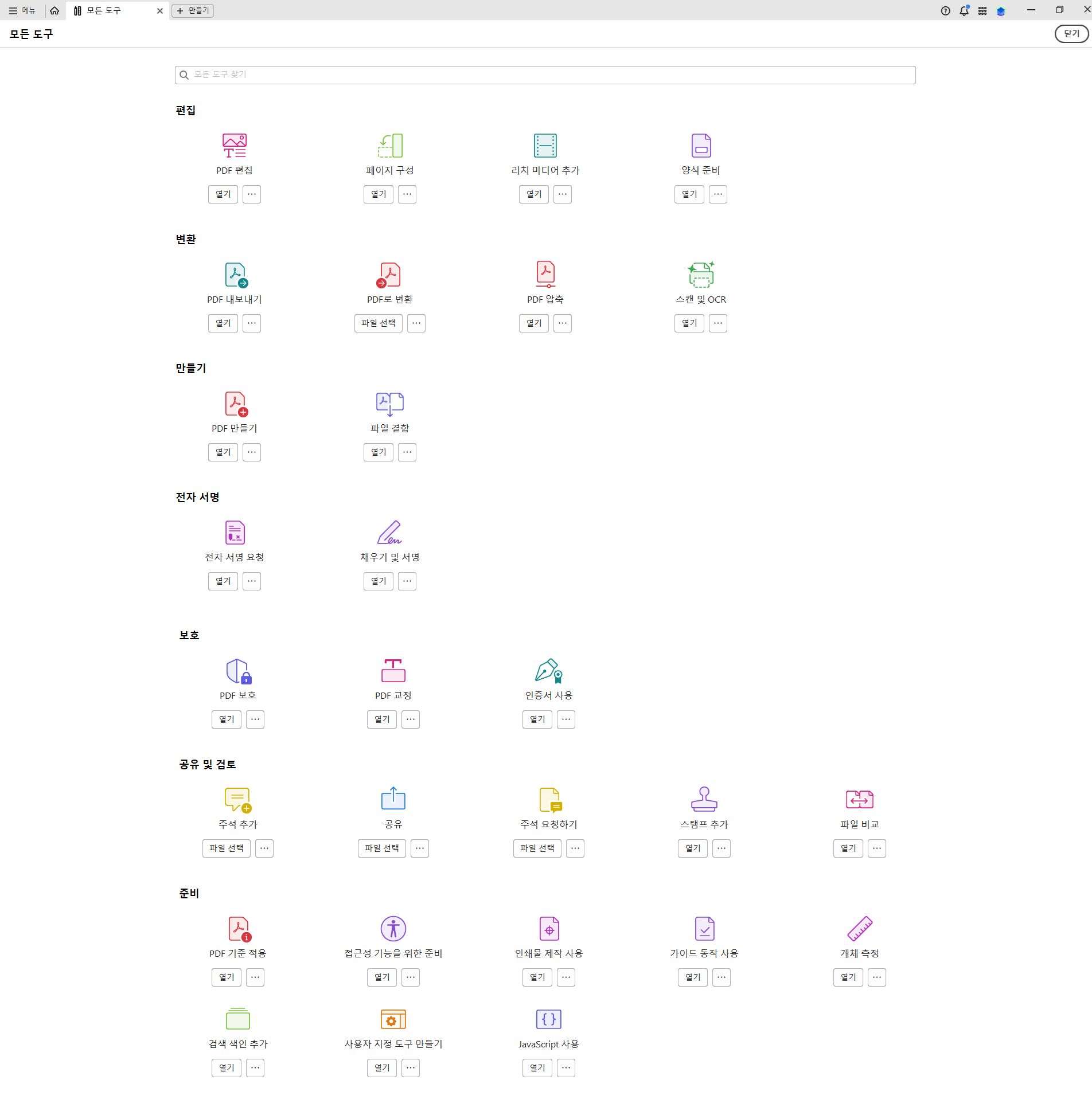Viewport: 1092px width, 1107px height.
Task: Open more options for 파일 비교
Action: (876, 848)
